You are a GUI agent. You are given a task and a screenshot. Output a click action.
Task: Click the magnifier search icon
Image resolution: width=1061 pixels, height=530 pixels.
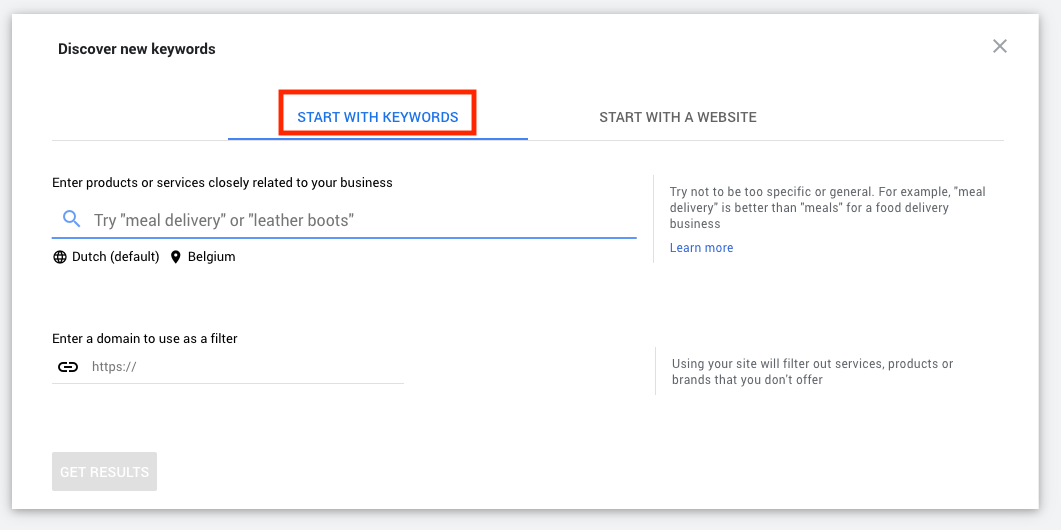pos(72,219)
